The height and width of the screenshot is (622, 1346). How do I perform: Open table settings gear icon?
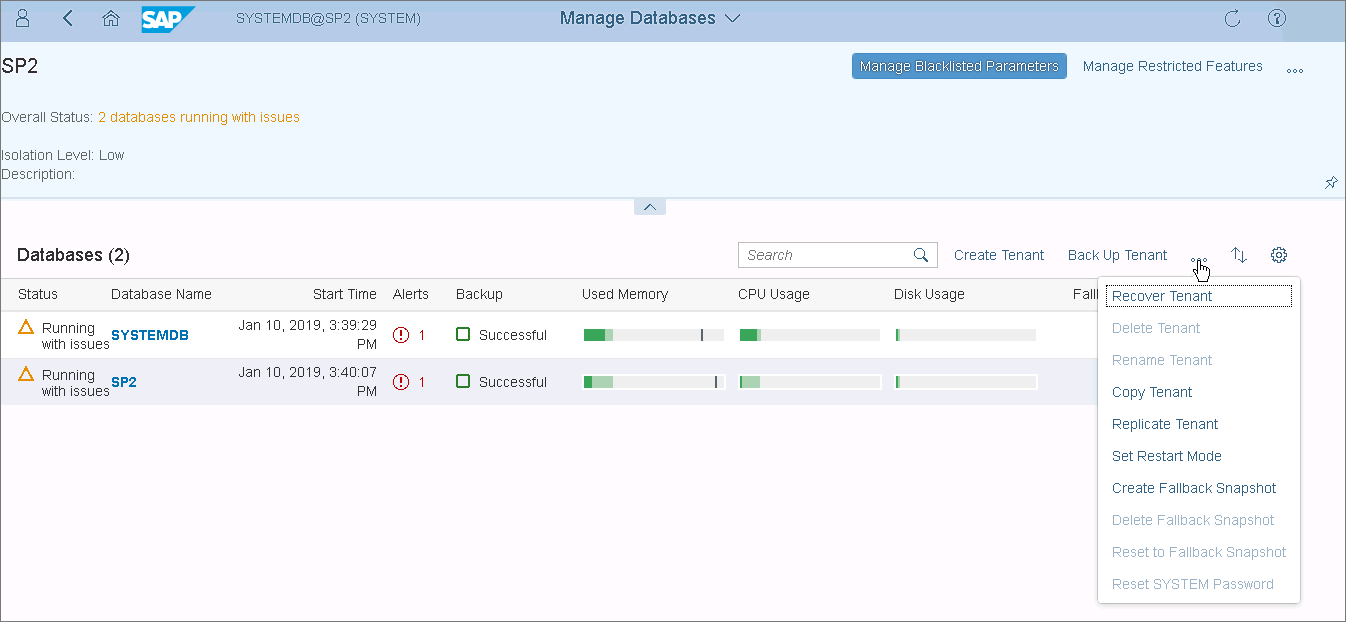tap(1279, 255)
